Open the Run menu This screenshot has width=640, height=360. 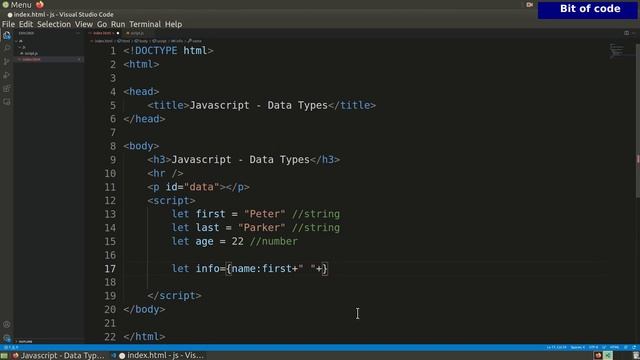tap(118, 24)
